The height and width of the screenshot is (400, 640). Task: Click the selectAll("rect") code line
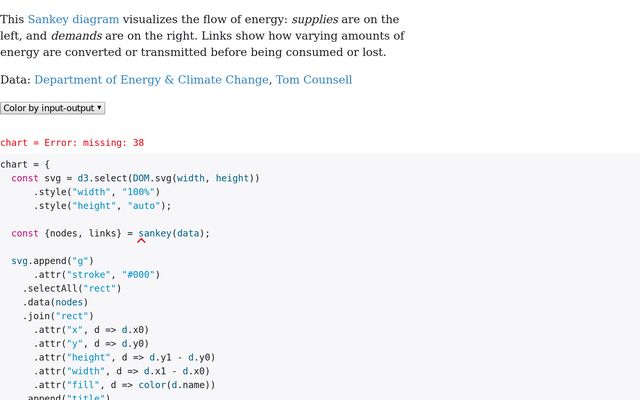[72, 288]
